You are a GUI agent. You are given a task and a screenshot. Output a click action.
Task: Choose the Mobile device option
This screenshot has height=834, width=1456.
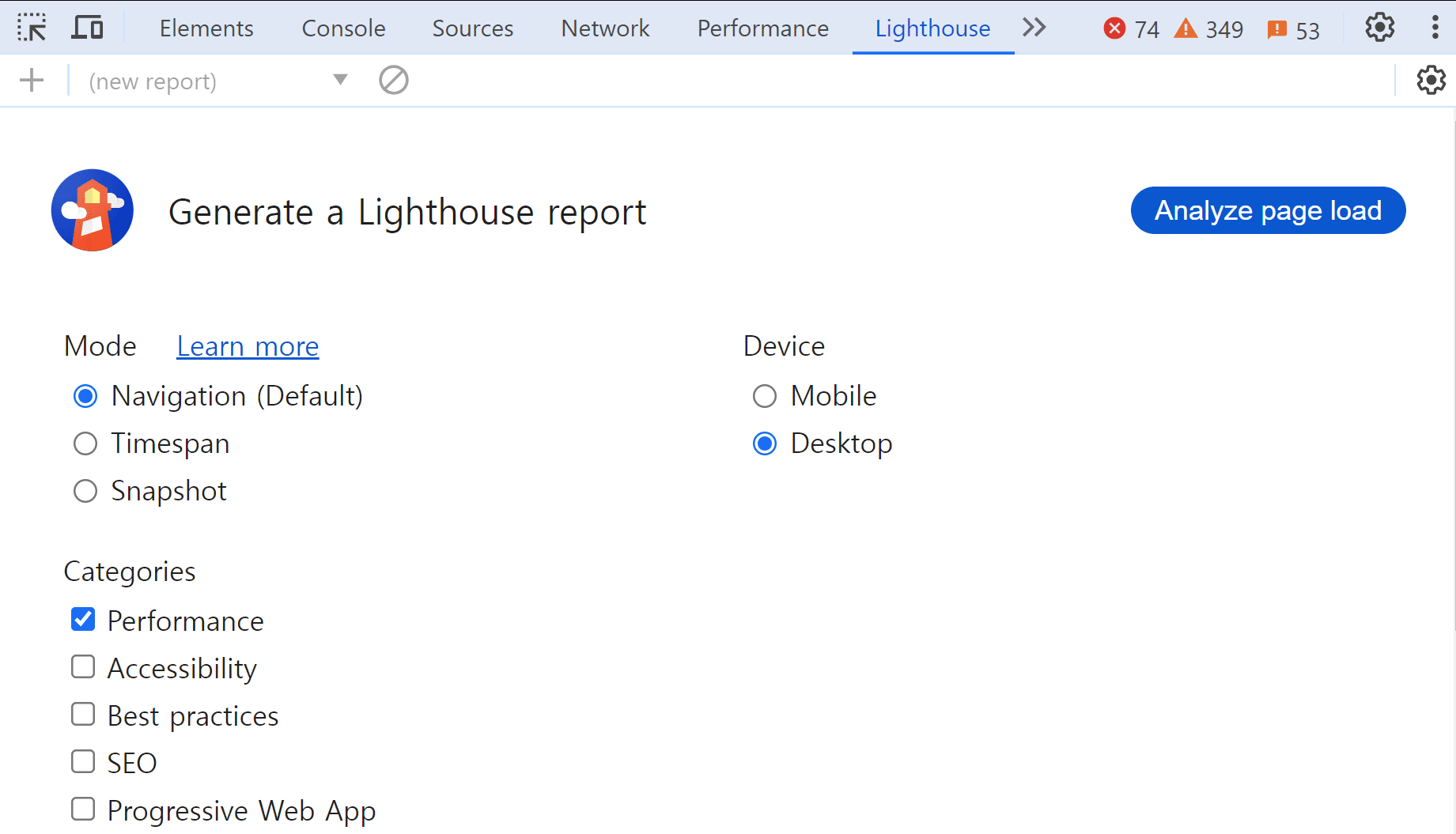(x=764, y=396)
